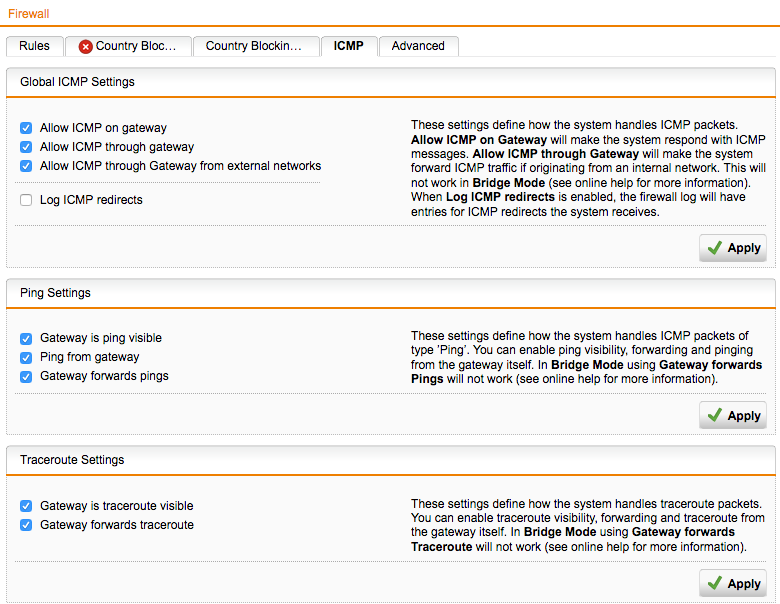The image size is (780, 604).
Task: Click green checkmark on Ping Settings Apply
Action: pos(715,415)
